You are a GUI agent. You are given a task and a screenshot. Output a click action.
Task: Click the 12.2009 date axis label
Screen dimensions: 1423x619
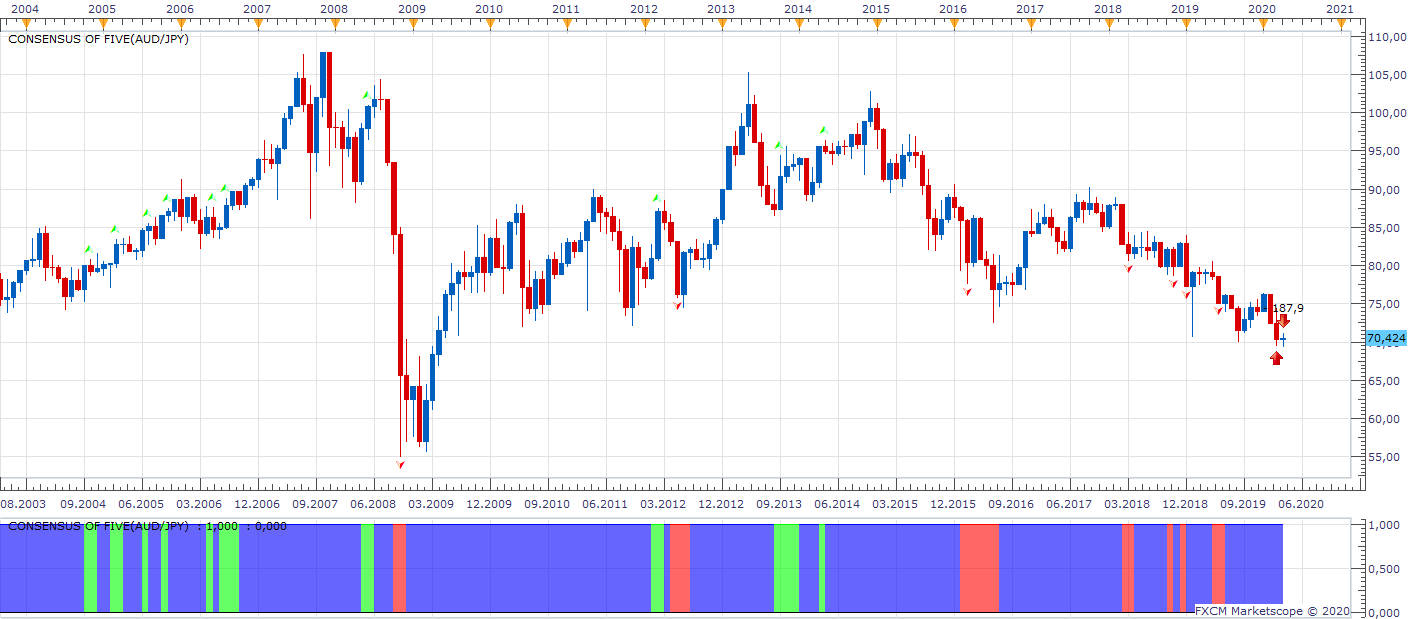coord(489,505)
